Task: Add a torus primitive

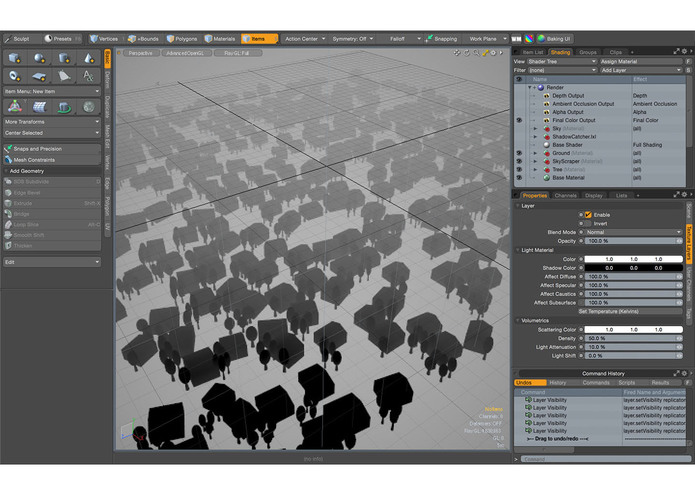Action: pyautogui.click(x=15, y=76)
